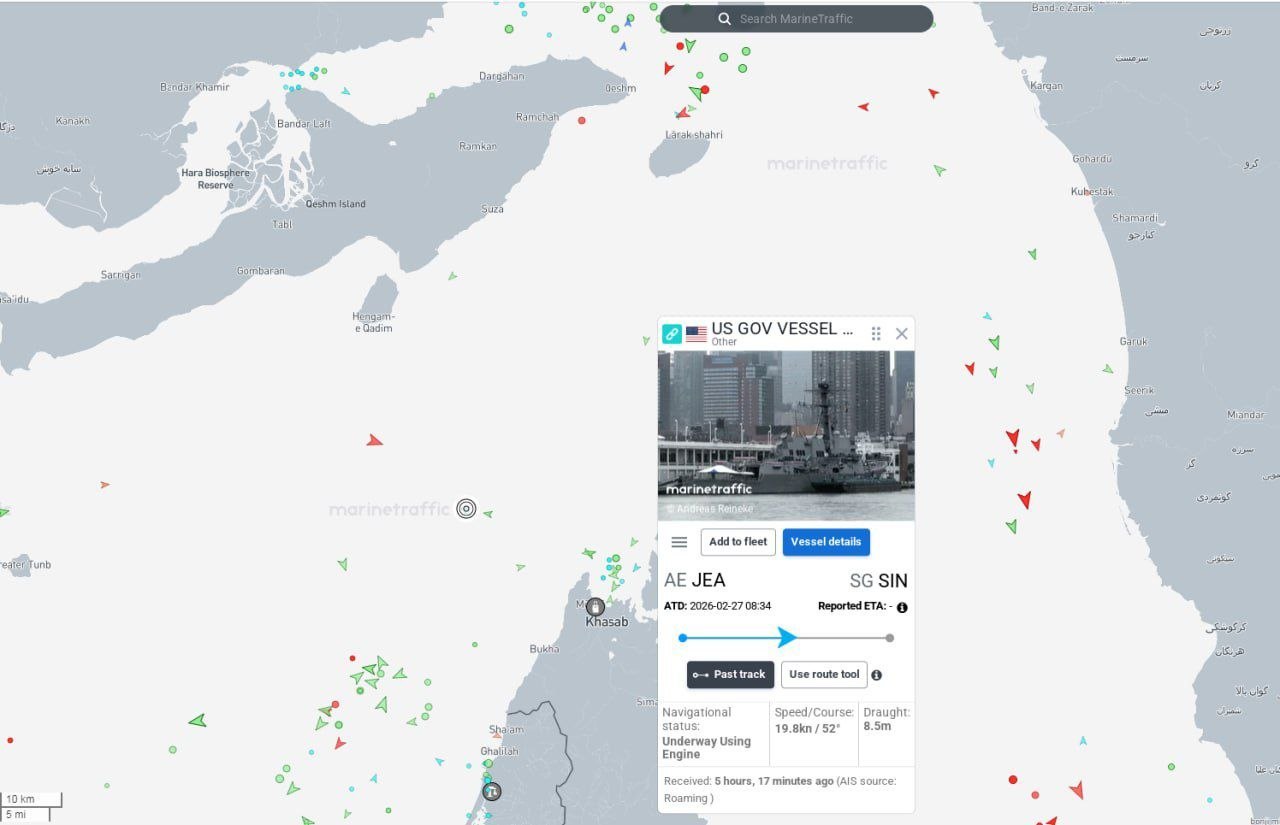The height and width of the screenshot is (825, 1280).
Task: Click the concentric-circle selected vessel marker
Action: pos(466,509)
